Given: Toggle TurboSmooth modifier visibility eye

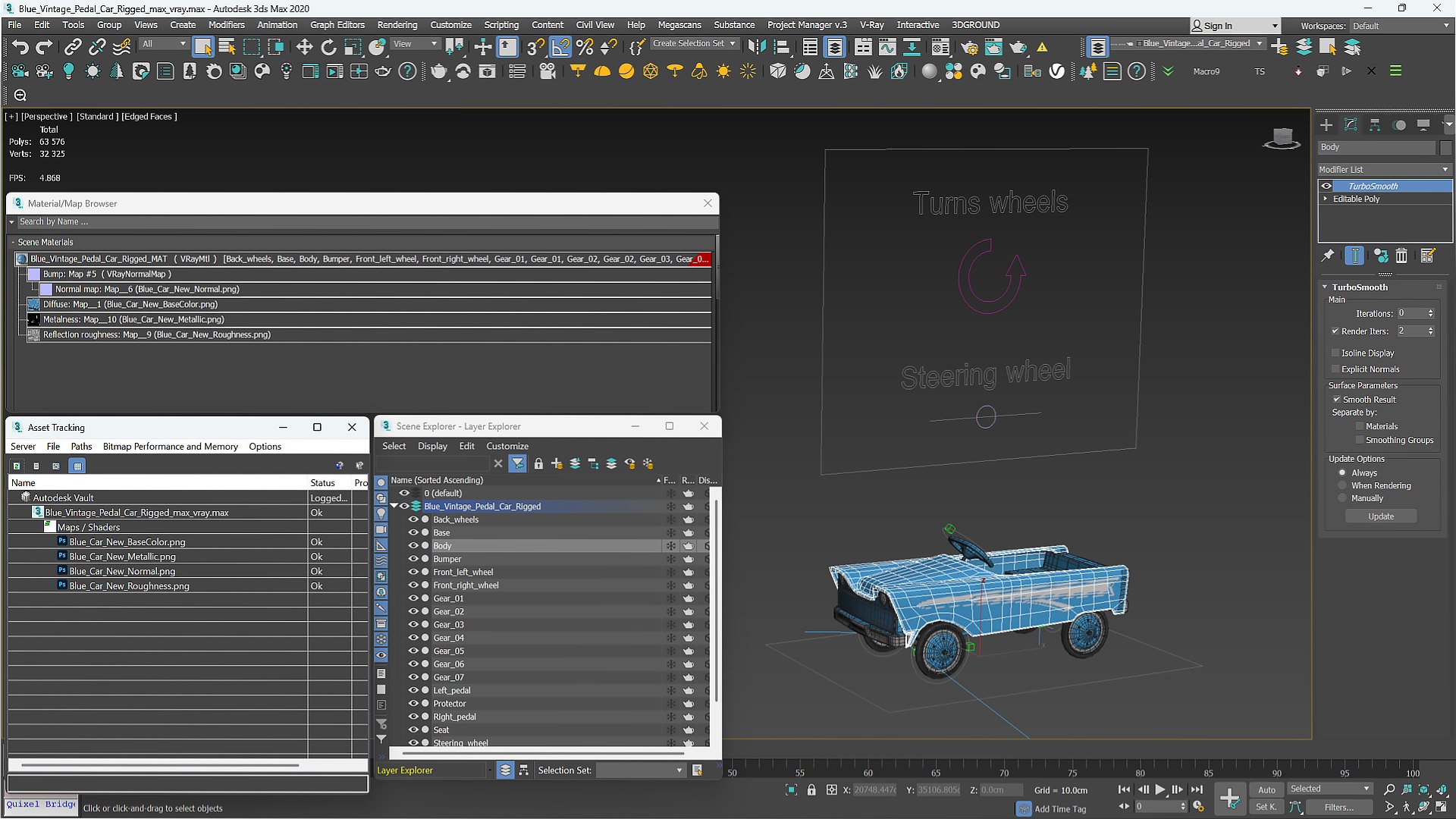Looking at the screenshot, I should click(1326, 186).
